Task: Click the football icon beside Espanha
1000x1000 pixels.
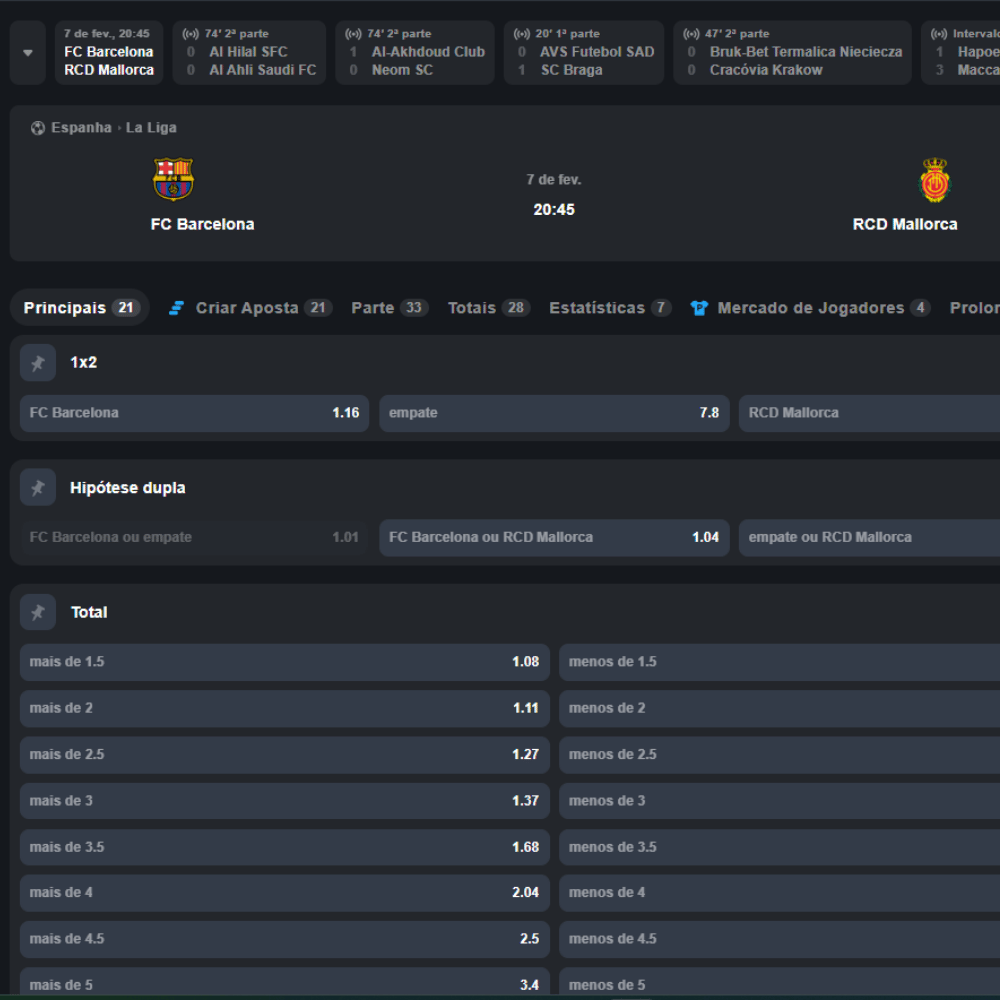Action: pos(38,128)
